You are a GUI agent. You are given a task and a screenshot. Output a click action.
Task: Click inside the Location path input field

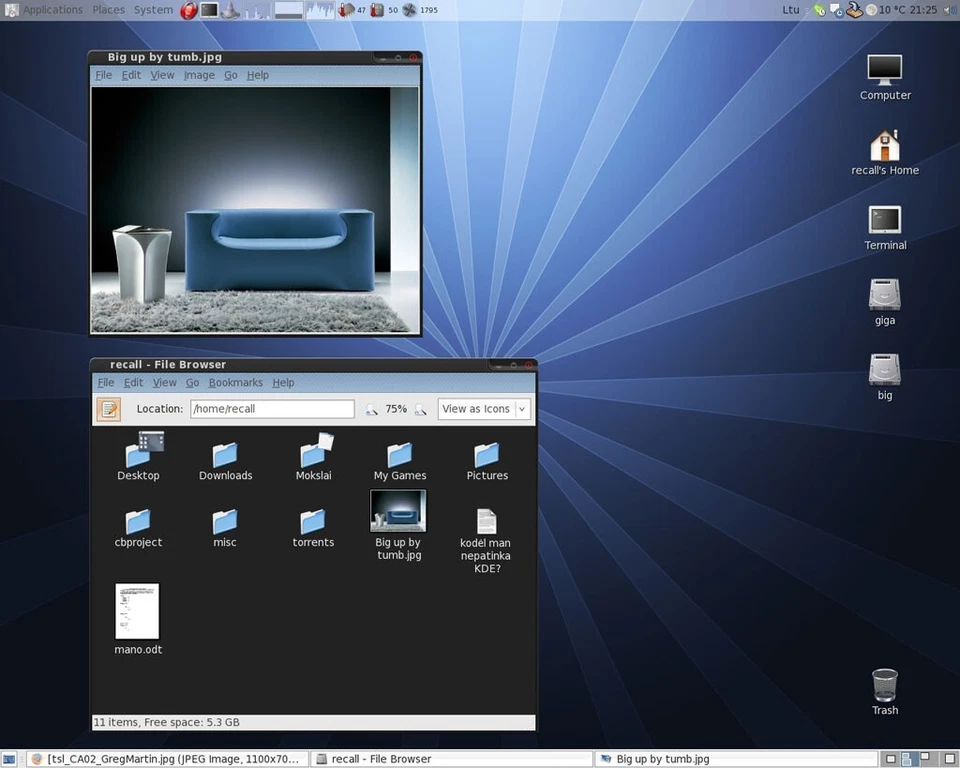pyautogui.click(x=270, y=409)
